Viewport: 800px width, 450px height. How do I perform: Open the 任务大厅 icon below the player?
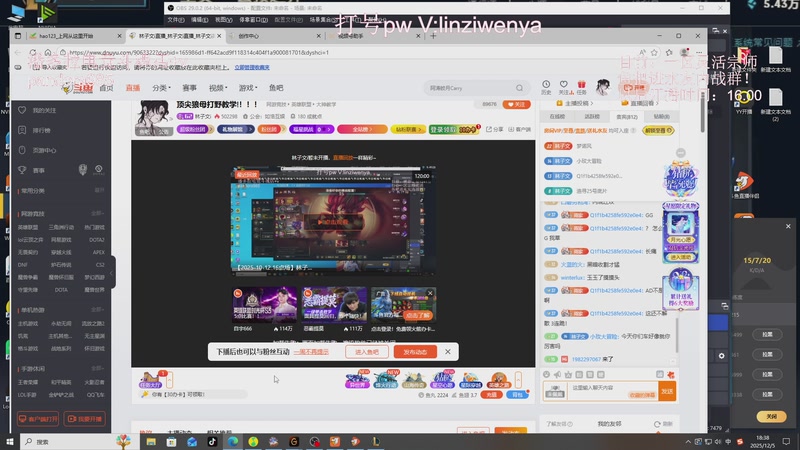tap(151, 379)
